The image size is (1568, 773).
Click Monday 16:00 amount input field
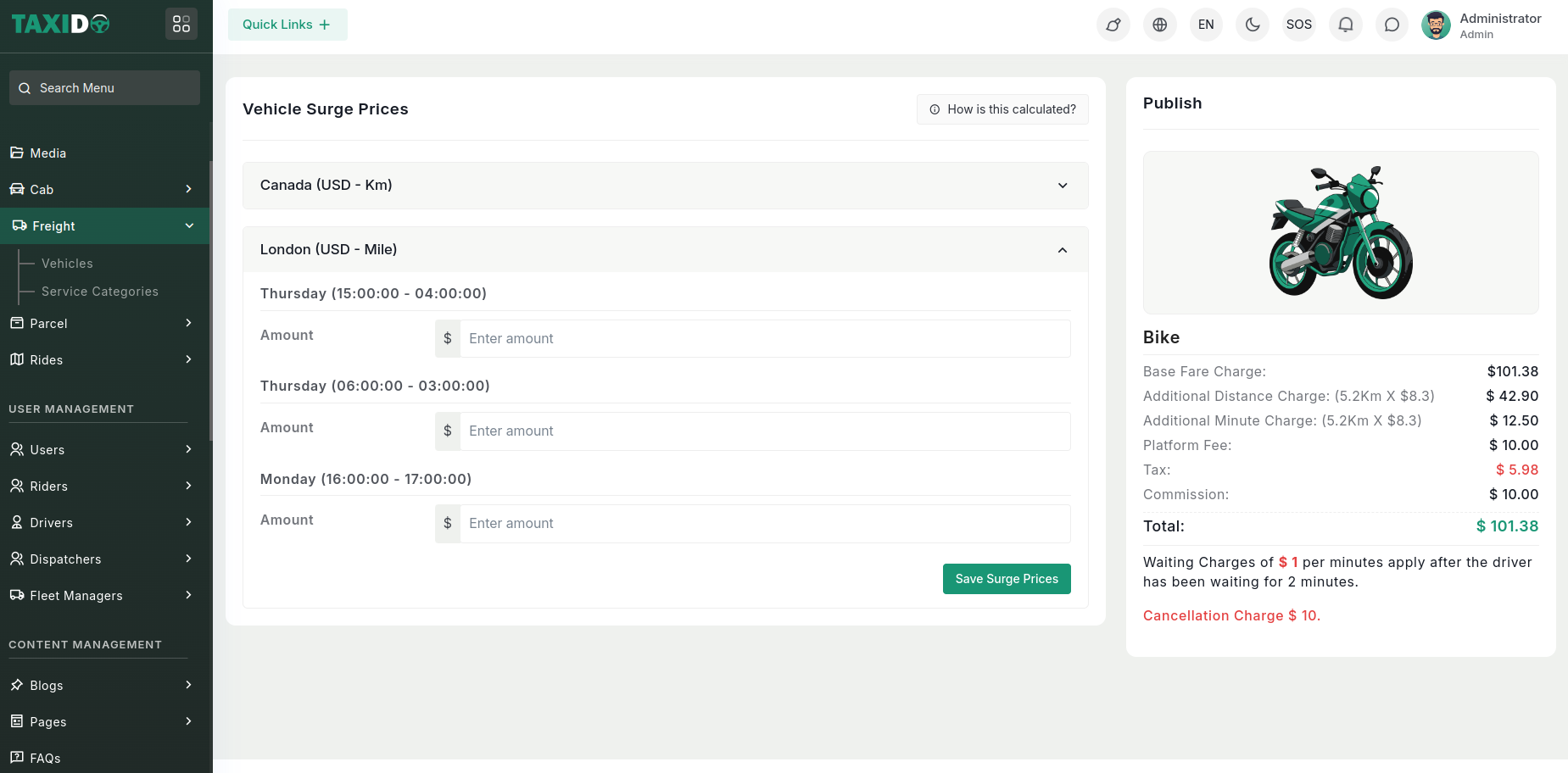coord(763,524)
